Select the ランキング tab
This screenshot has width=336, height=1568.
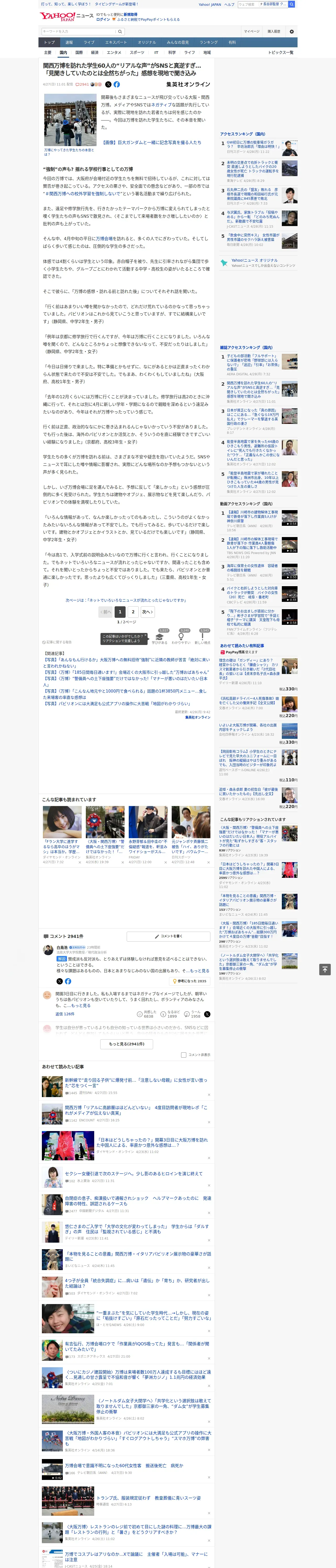pyautogui.click(x=209, y=43)
